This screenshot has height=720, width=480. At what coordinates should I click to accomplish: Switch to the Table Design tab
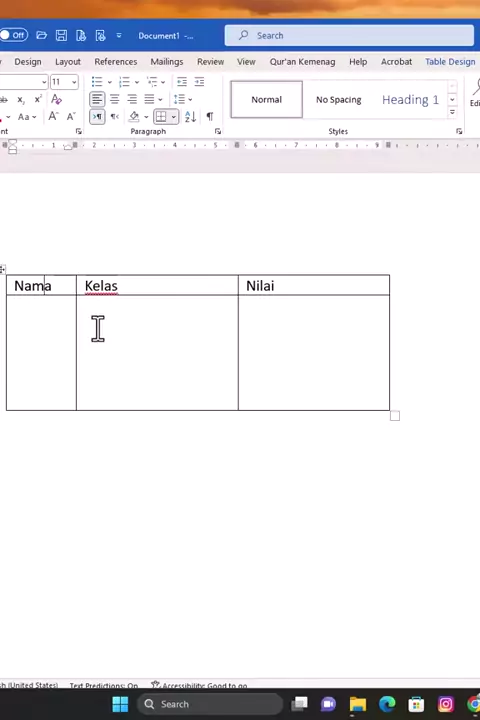[450, 62]
